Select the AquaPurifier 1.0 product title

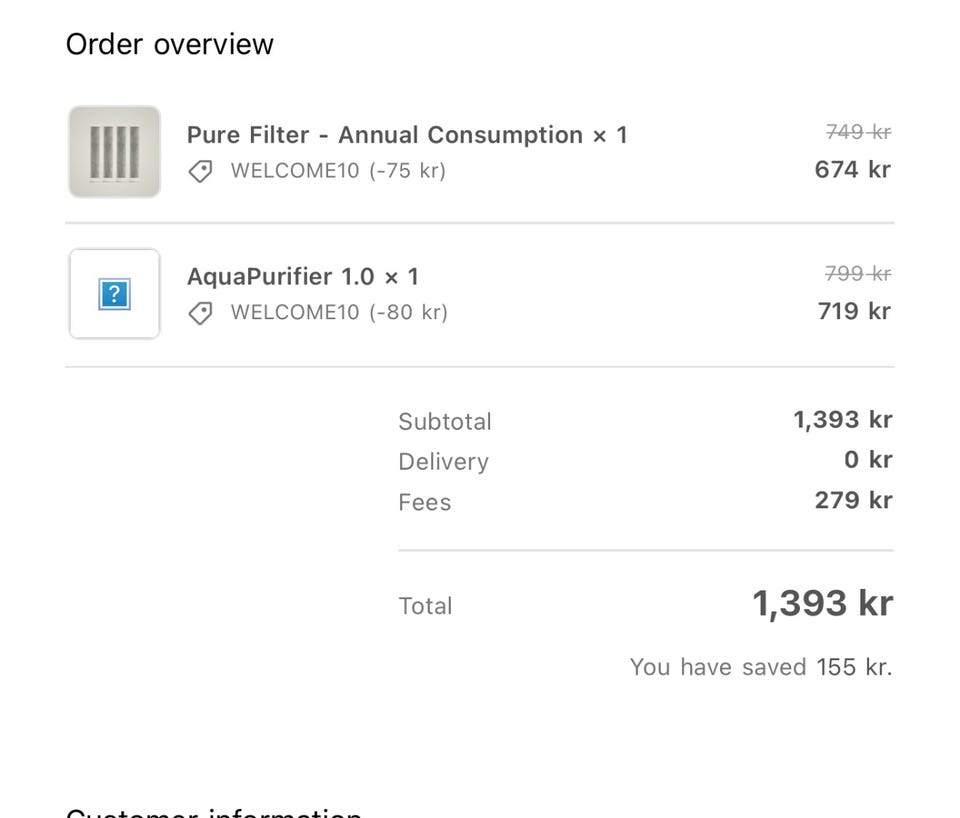(302, 277)
